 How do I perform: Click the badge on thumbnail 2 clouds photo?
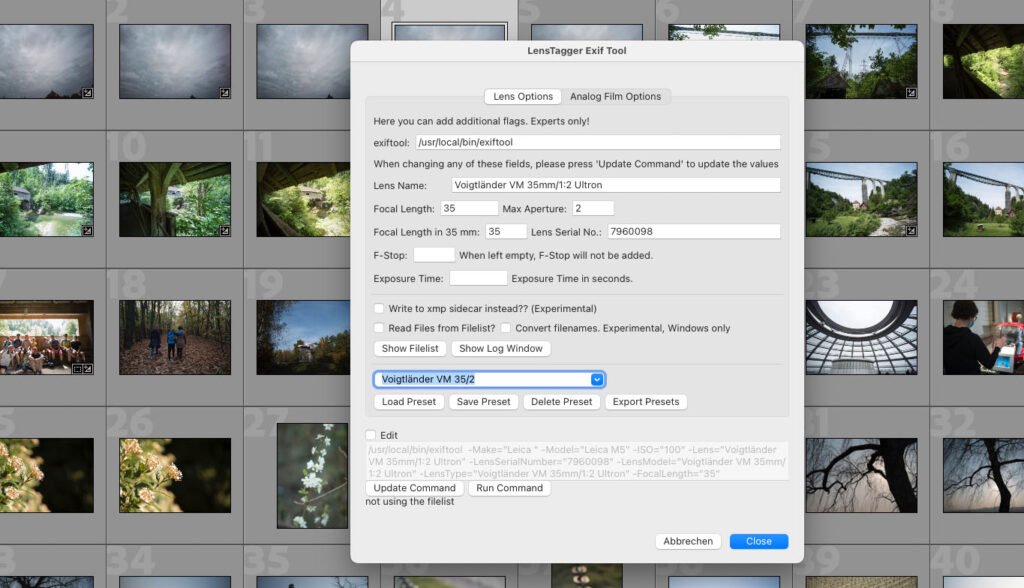pos(225,93)
